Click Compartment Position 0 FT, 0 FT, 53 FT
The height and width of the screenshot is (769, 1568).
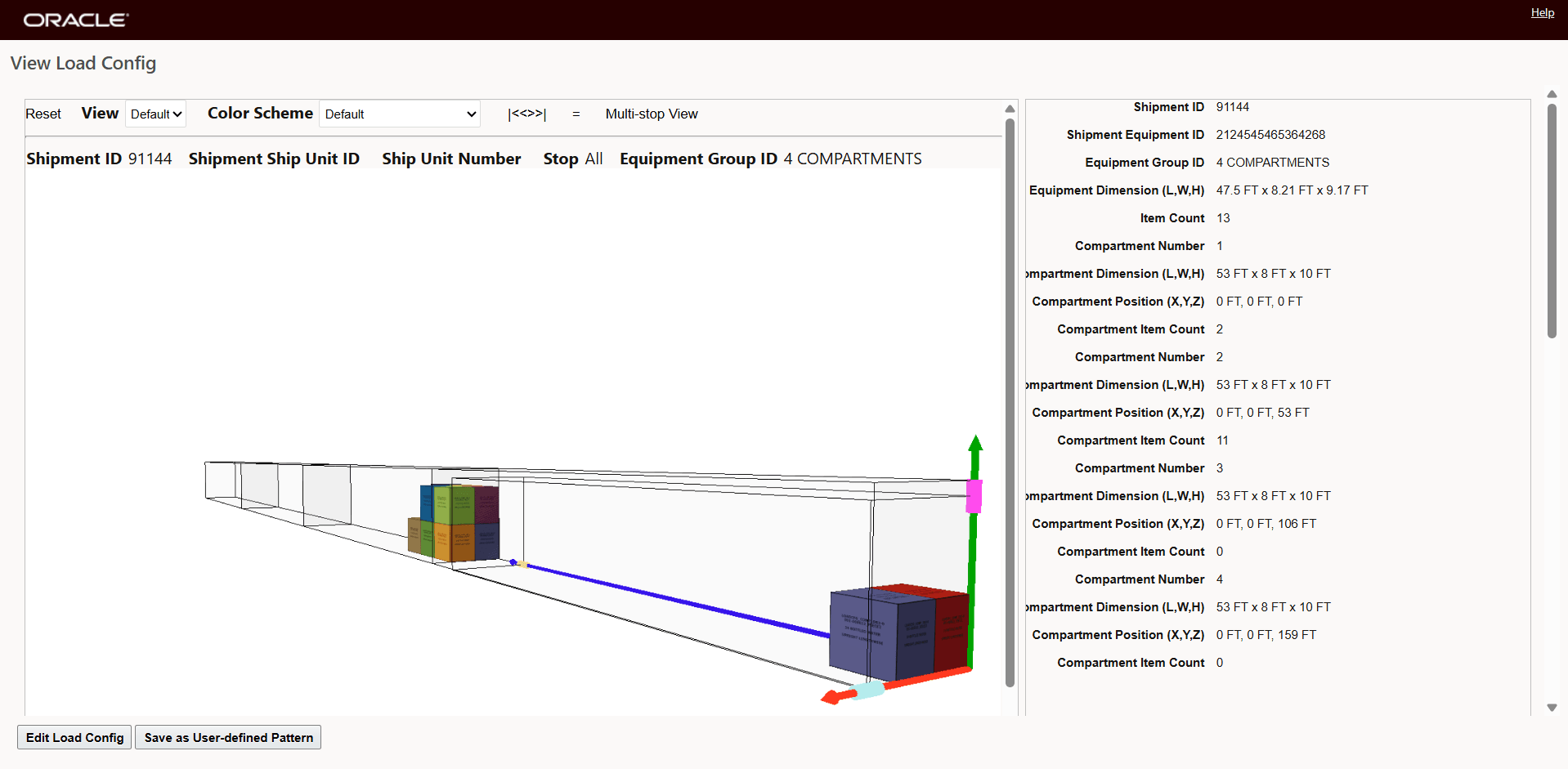click(1262, 413)
